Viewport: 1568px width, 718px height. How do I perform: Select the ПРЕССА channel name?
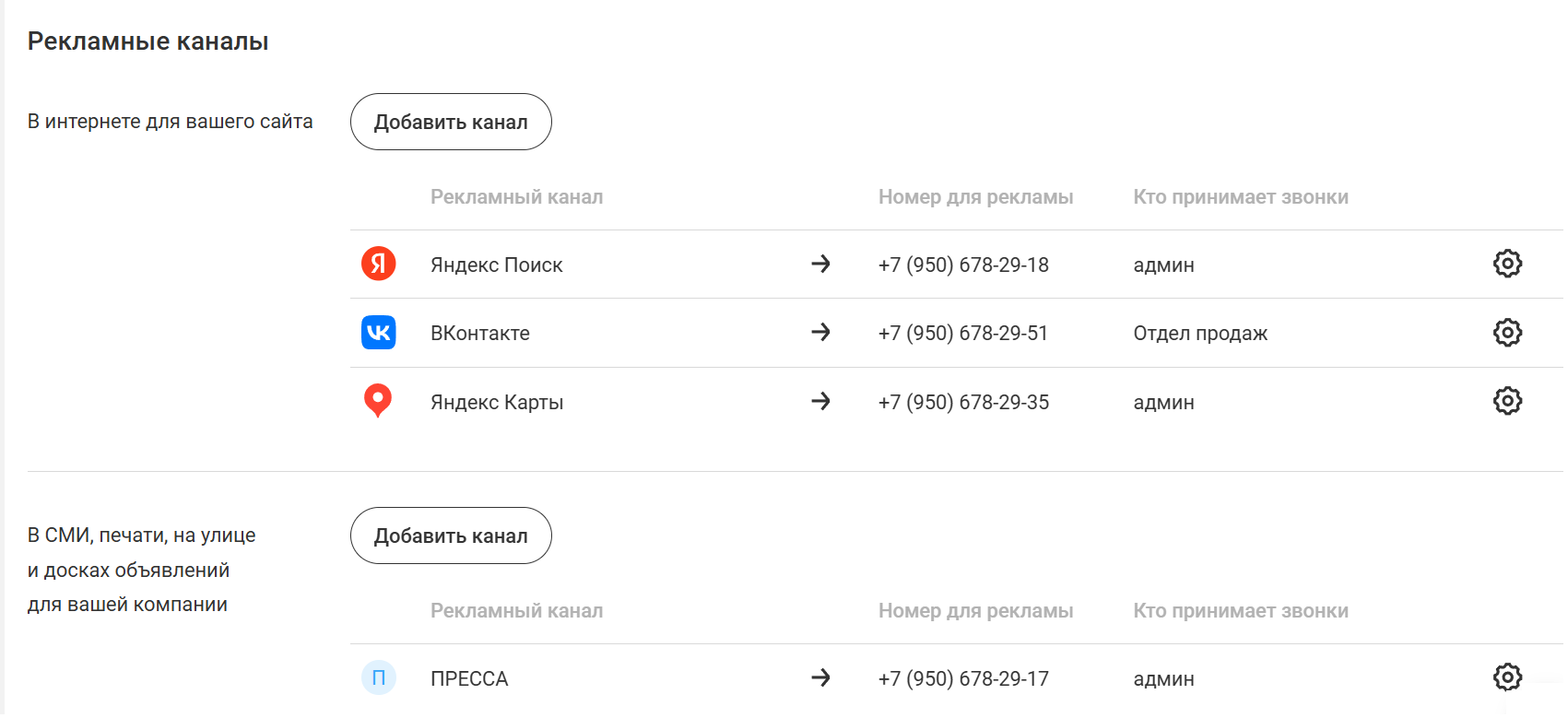click(469, 679)
